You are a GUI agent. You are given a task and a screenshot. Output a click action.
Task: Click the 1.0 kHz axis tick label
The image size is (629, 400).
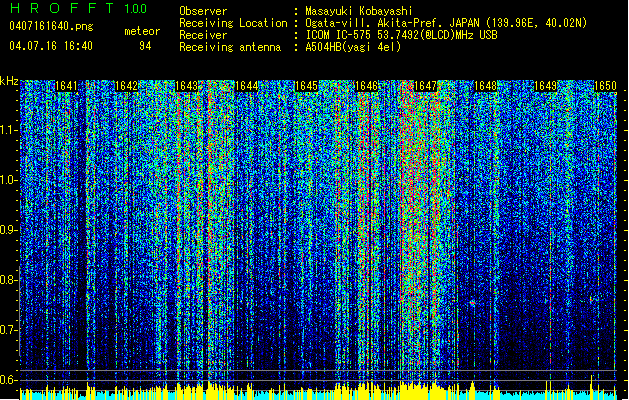[x=8, y=180]
